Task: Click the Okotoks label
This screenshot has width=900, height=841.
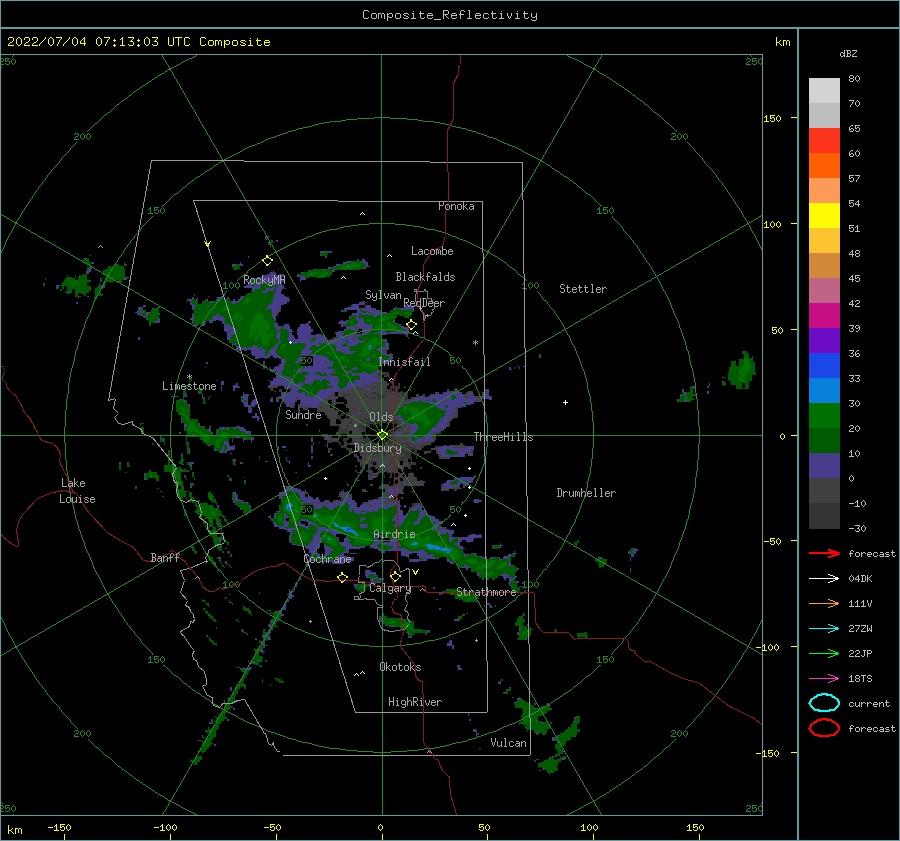Action: point(400,667)
